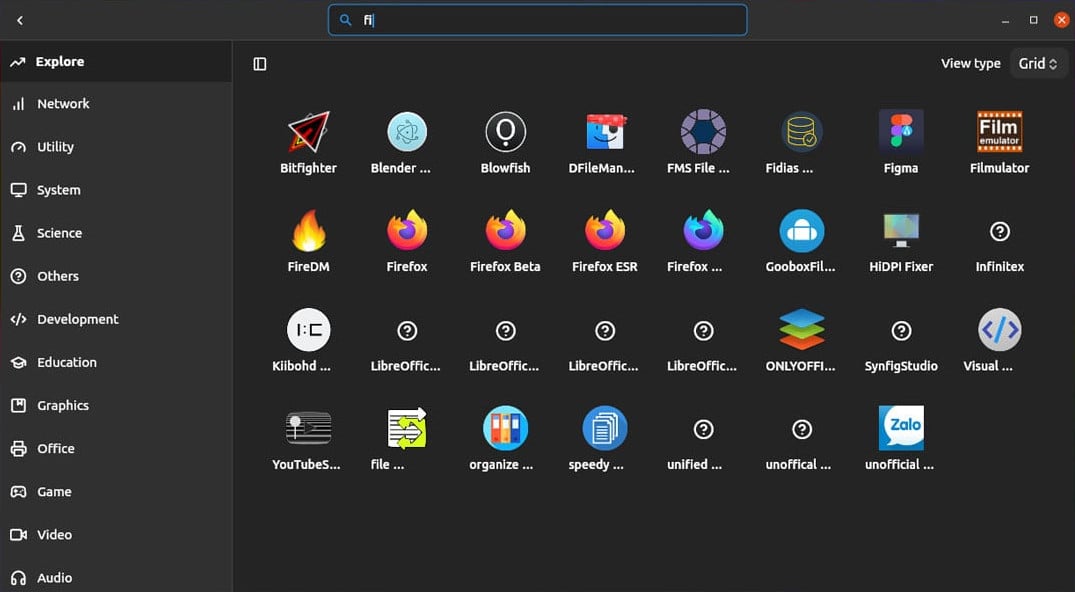
Task: Browse the Game category
Action: click(116, 492)
